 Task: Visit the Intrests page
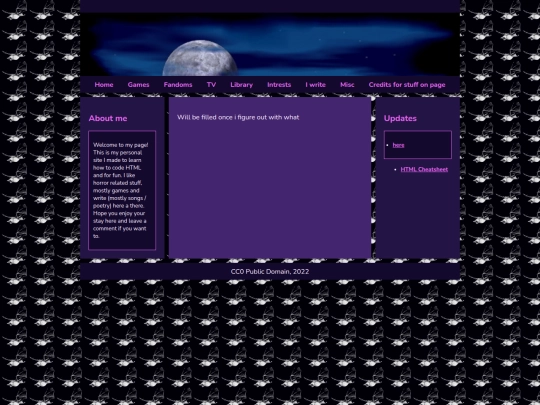point(279,85)
